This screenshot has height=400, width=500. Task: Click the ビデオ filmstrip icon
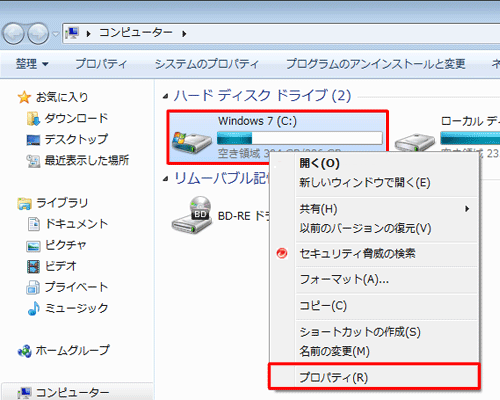pos(33,266)
